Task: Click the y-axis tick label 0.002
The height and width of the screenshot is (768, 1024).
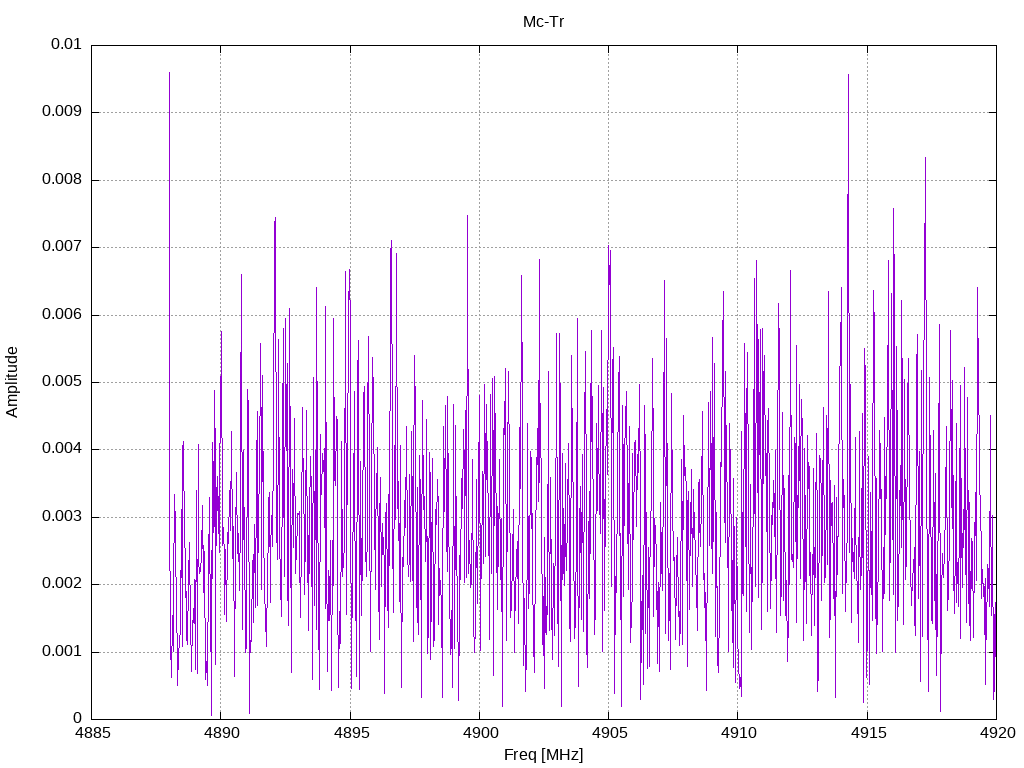Action: (62, 584)
